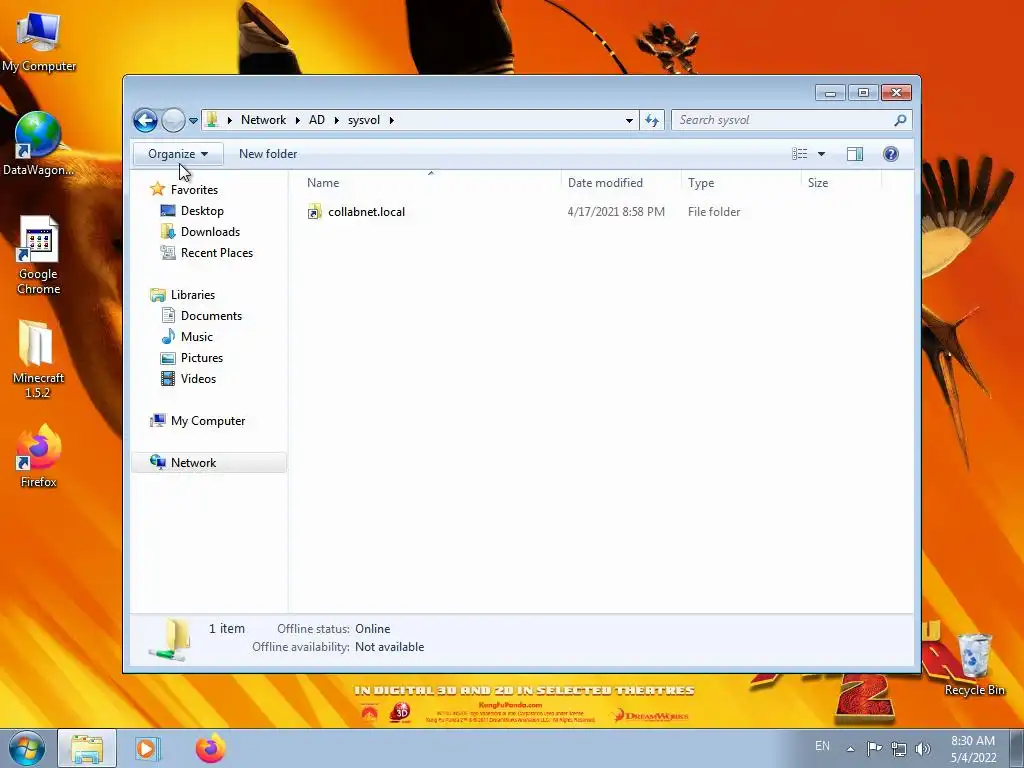Image resolution: width=1024 pixels, height=768 pixels.
Task: Select the sysvol breadcrumb segment
Action: coord(364,120)
